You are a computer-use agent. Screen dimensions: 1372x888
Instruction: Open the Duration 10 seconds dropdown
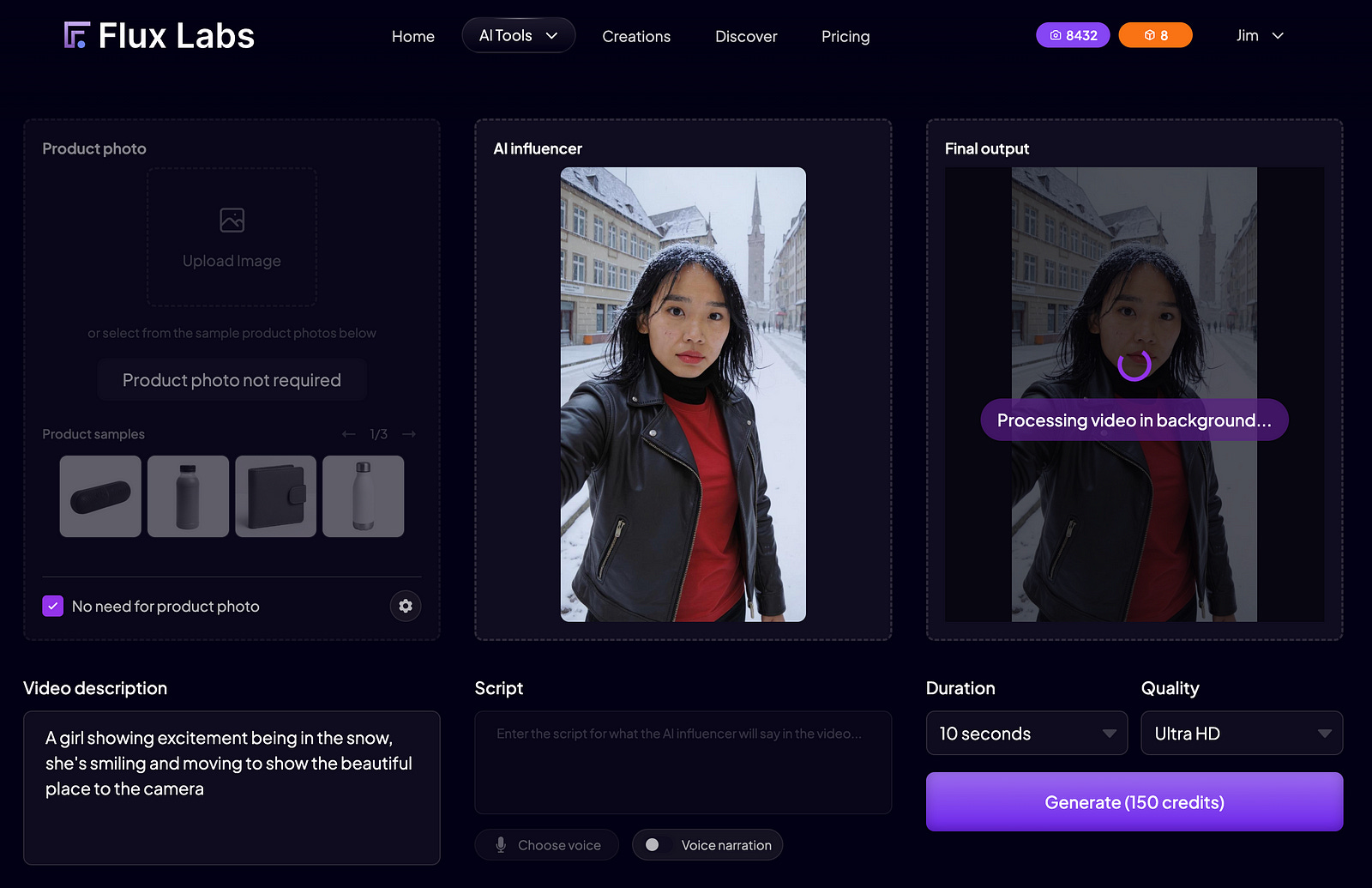(x=1026, y=734)
